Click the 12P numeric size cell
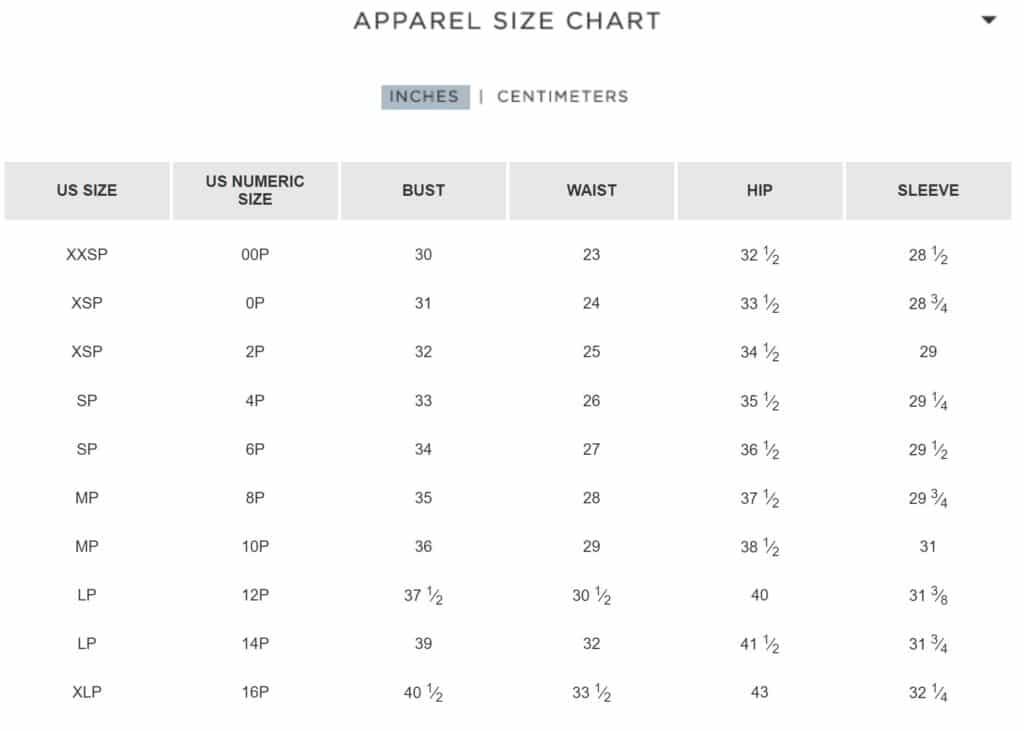 coord(255,595)
